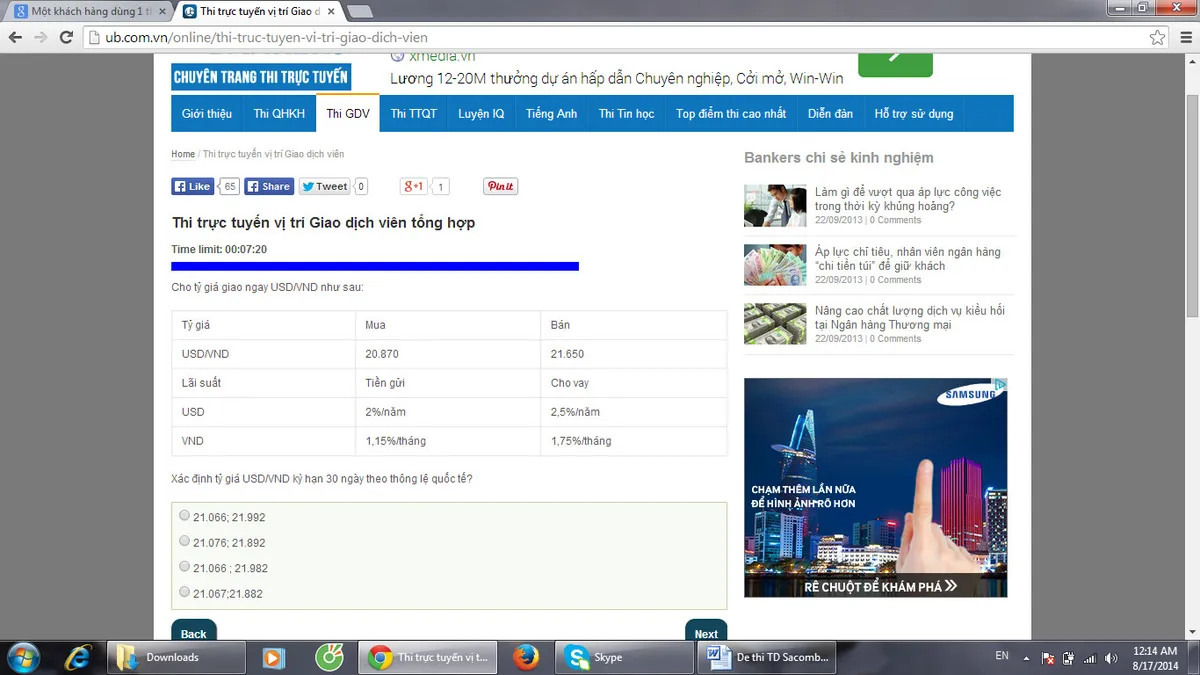
Task: Bookmark this page with the star icon
Action: coord(1157,37)
